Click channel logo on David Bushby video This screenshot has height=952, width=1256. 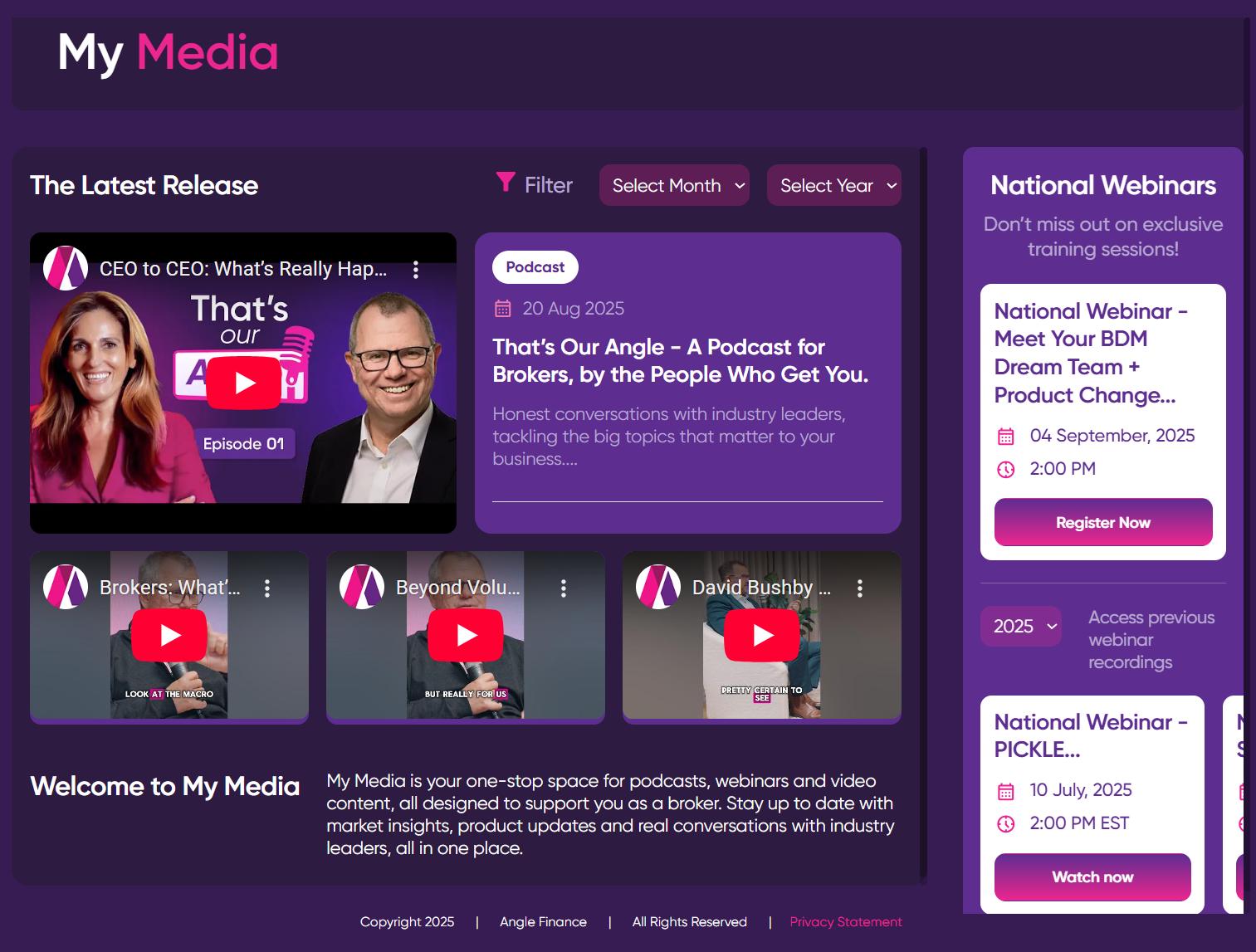[x=658, y=587]
